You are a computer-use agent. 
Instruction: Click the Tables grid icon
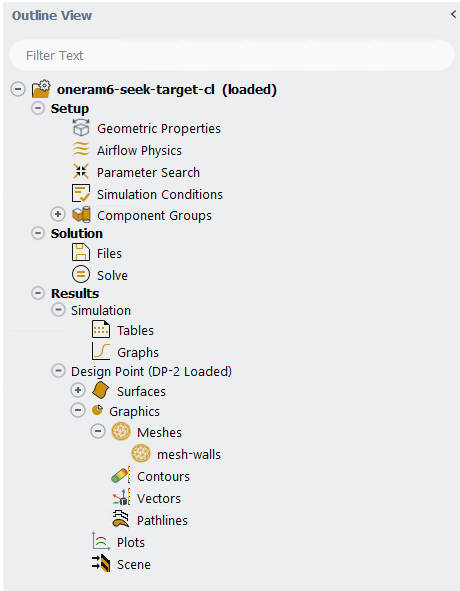[x=101, y=330]
